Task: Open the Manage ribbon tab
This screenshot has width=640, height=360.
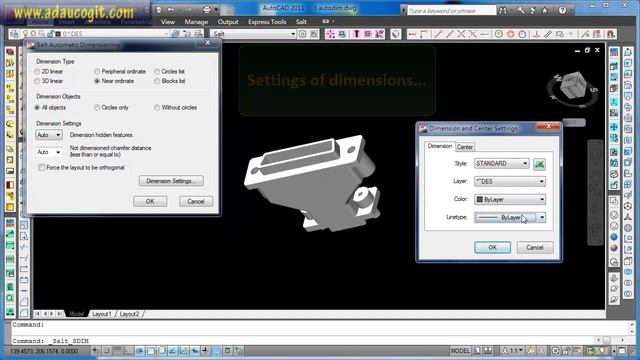Action: pyautogui.click(x=196, y=22)
